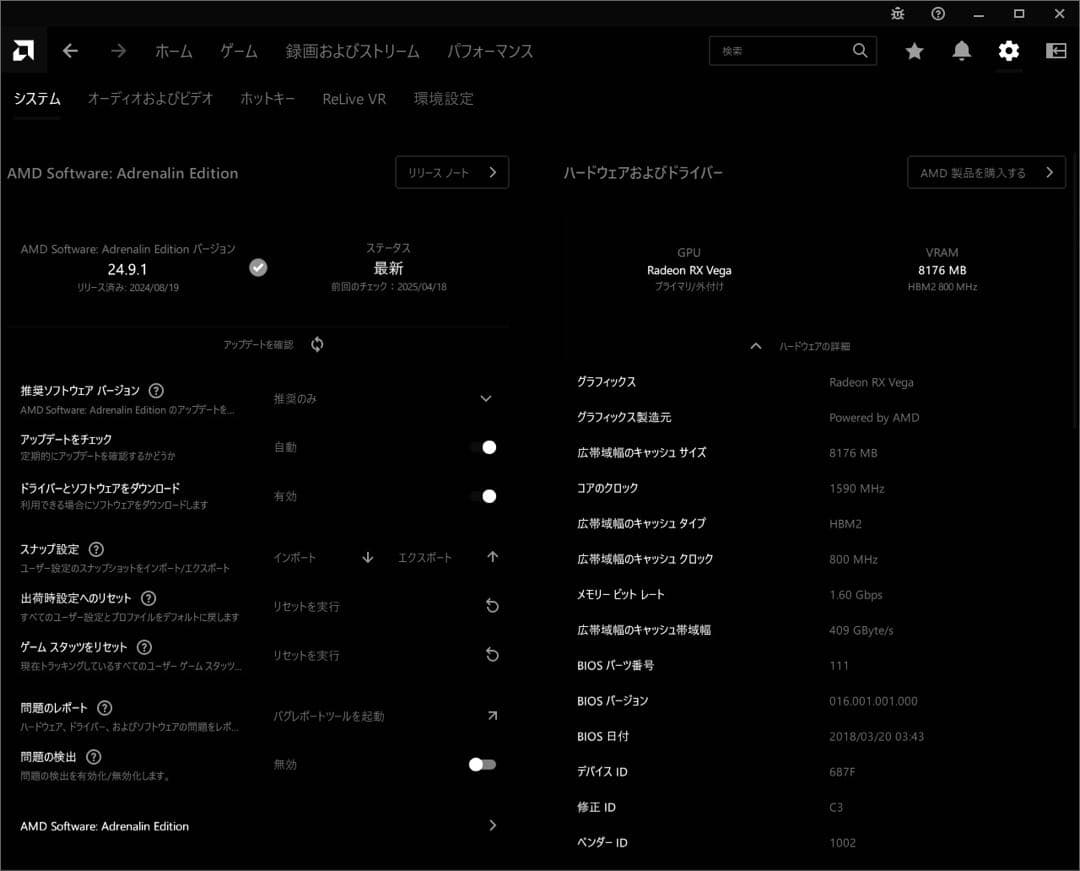
Task: Disable the 自動 update check toggle
Action: coord(487,447)
